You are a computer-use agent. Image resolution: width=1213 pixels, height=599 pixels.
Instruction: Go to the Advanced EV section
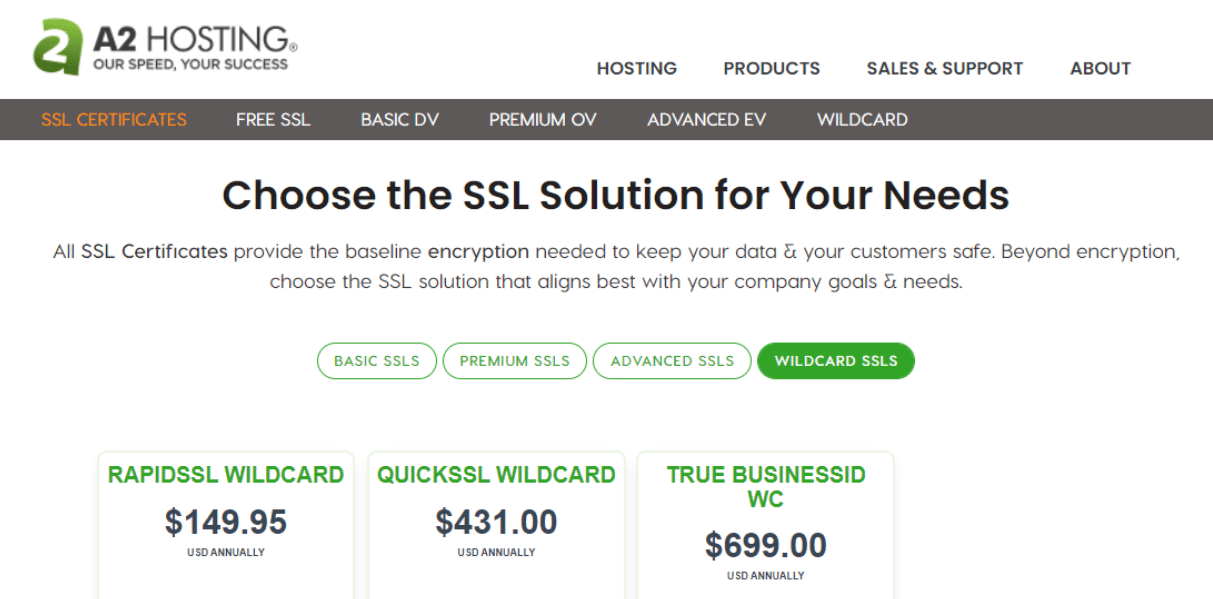[706, 120]
